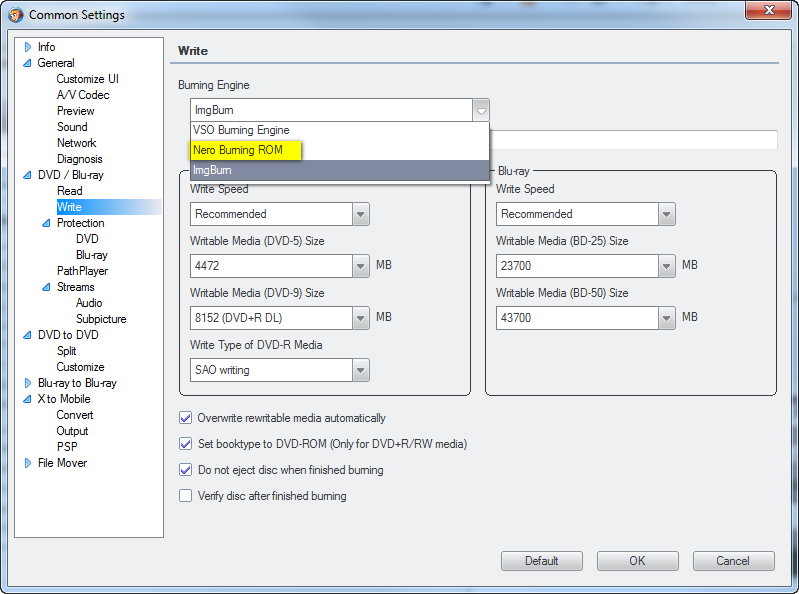Open Writable Media (DVD-5) Size dropdown
The image size is (799, 594).
(x=361, y=266)
